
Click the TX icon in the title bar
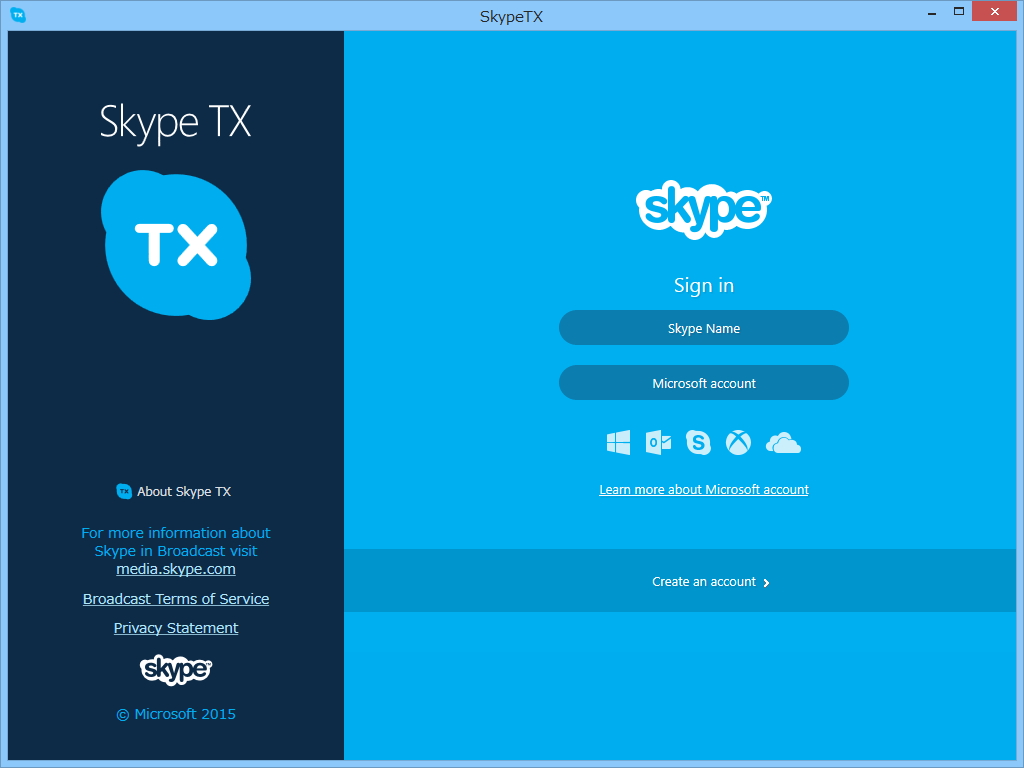click(x=17, y=16)
